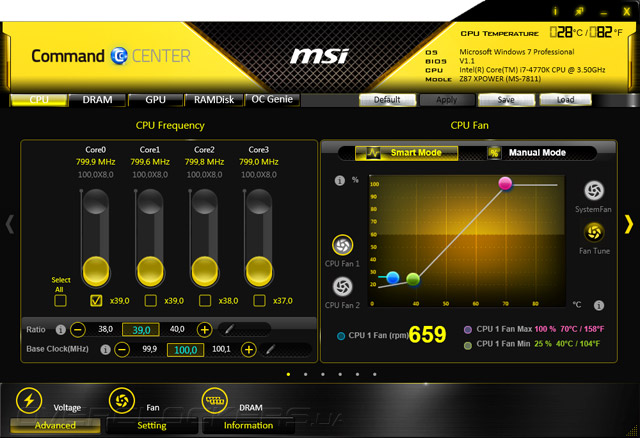Click info icon beside °C axis label

[x=599, y=305]
